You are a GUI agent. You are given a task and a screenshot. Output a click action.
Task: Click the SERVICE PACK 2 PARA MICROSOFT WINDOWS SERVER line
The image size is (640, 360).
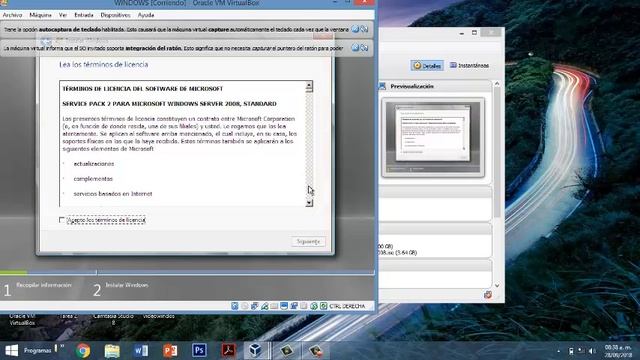pyautogui.click(x=169, y=104)
